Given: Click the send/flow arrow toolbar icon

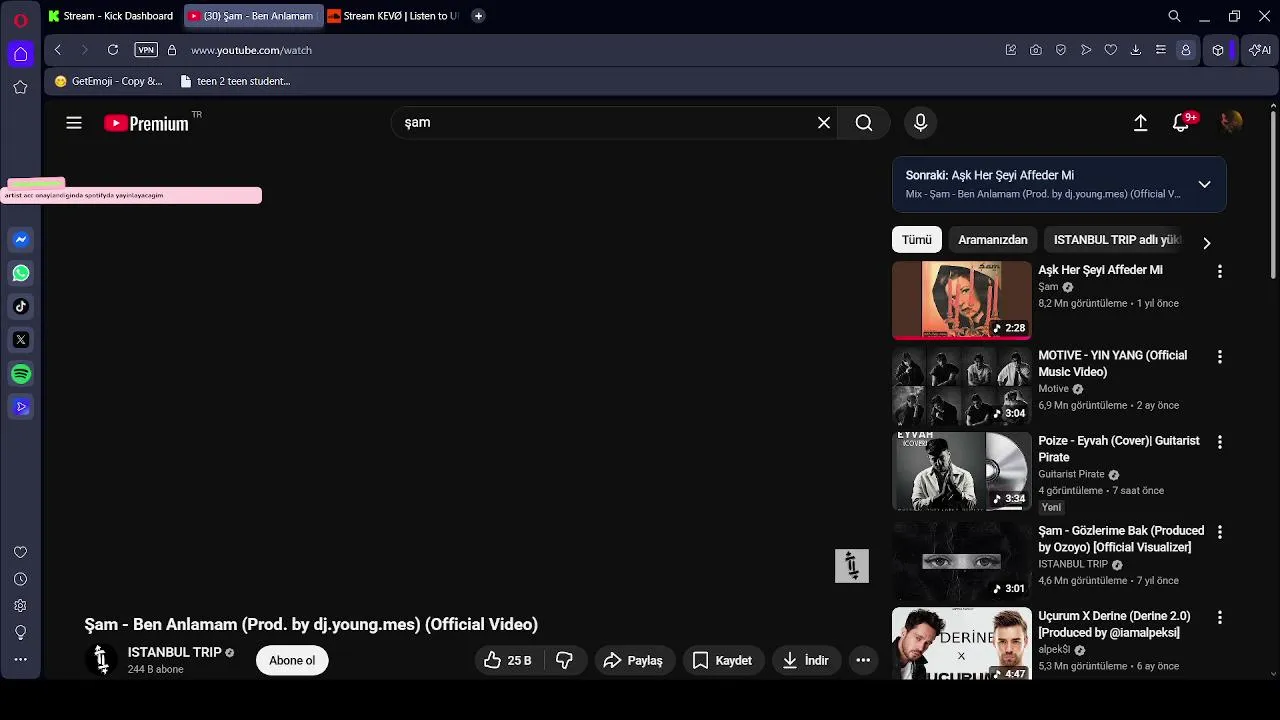Looking at the screenshot, I should coord(1086,50).
